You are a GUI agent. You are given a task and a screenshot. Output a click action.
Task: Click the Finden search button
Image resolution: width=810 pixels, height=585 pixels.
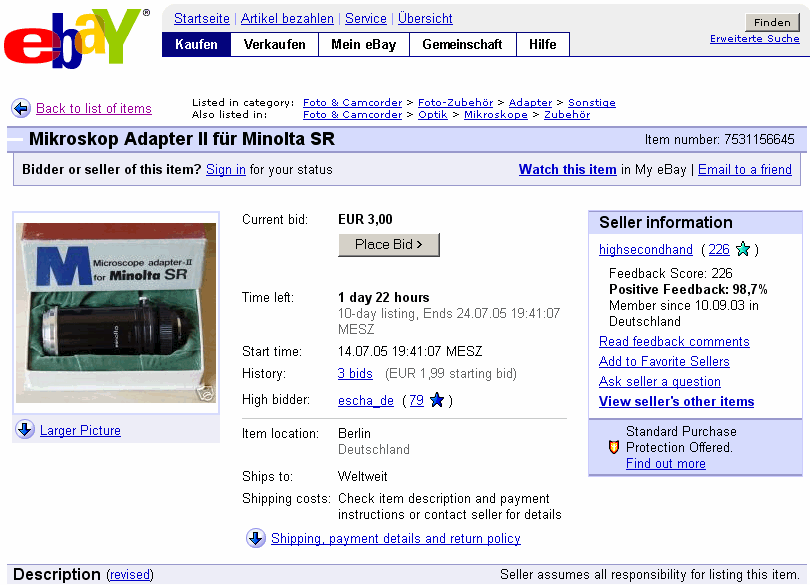click(x=772, y=22)
